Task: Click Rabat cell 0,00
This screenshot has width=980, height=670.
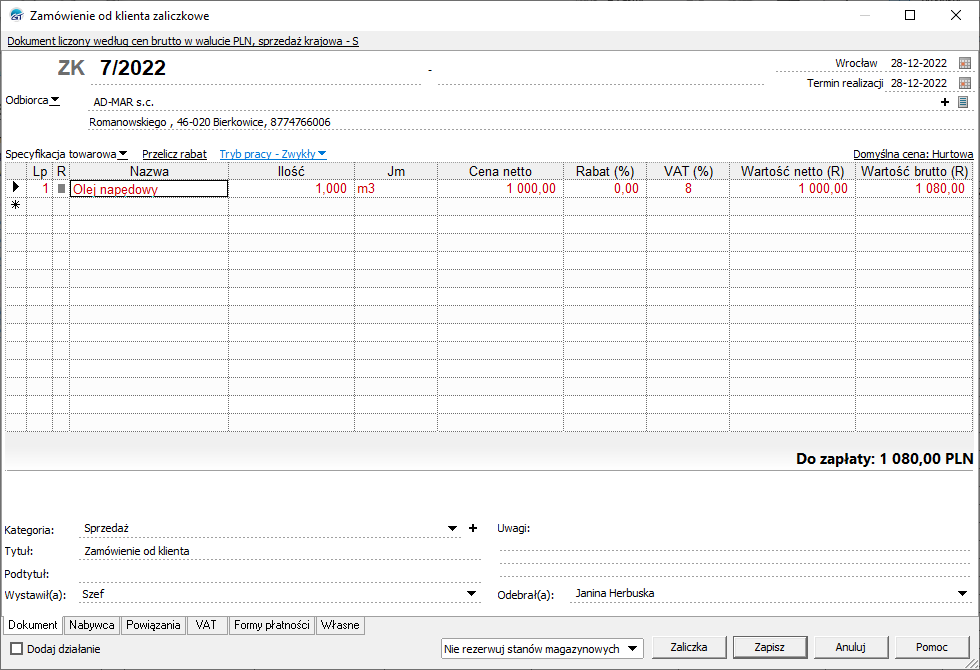Action: [605, 189]
